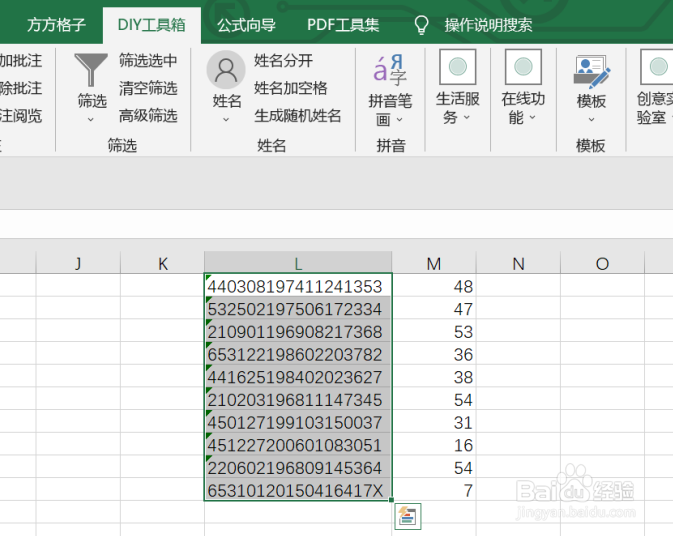Click 姓名加空格 button
Screen dimensions: 673x536
(x=291, y=88)
